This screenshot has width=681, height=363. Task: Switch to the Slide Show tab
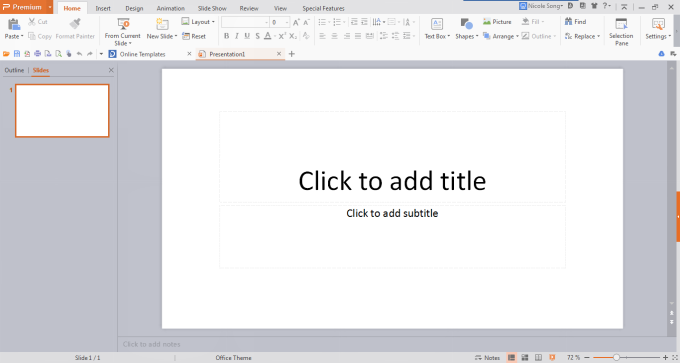coord(212,8)
